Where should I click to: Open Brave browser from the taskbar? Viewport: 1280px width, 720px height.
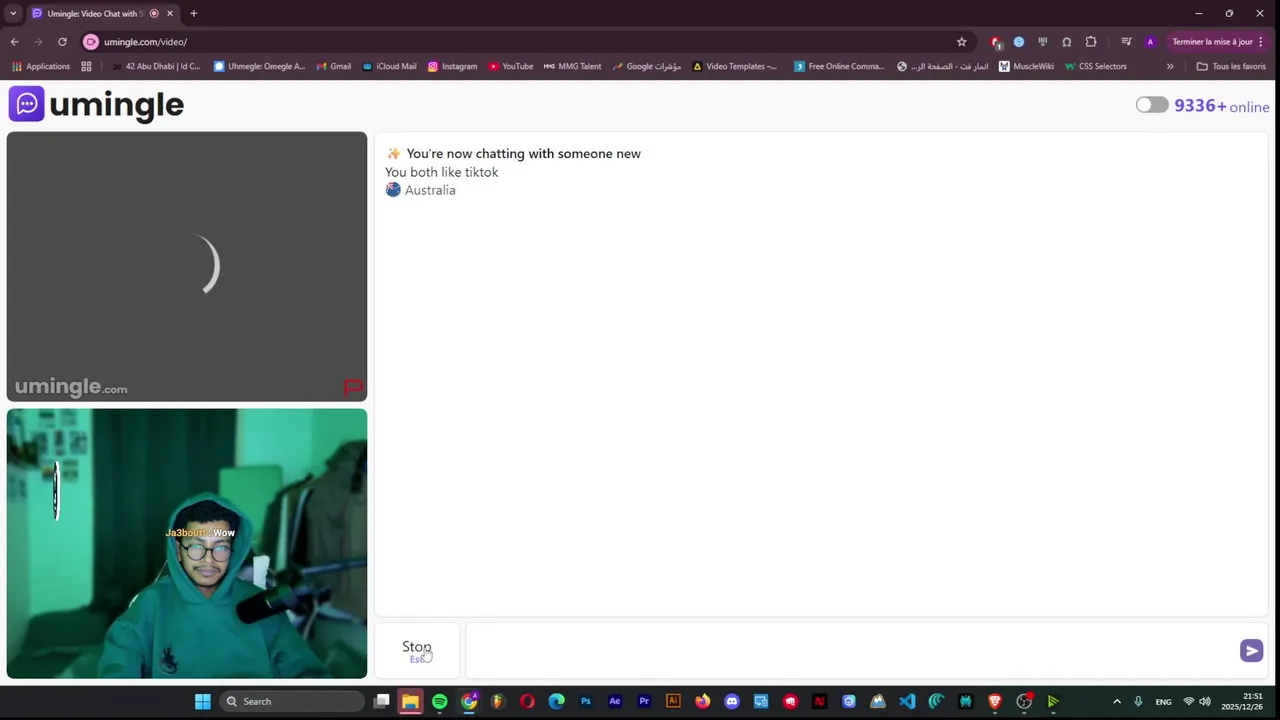click(x=994, y=701)
